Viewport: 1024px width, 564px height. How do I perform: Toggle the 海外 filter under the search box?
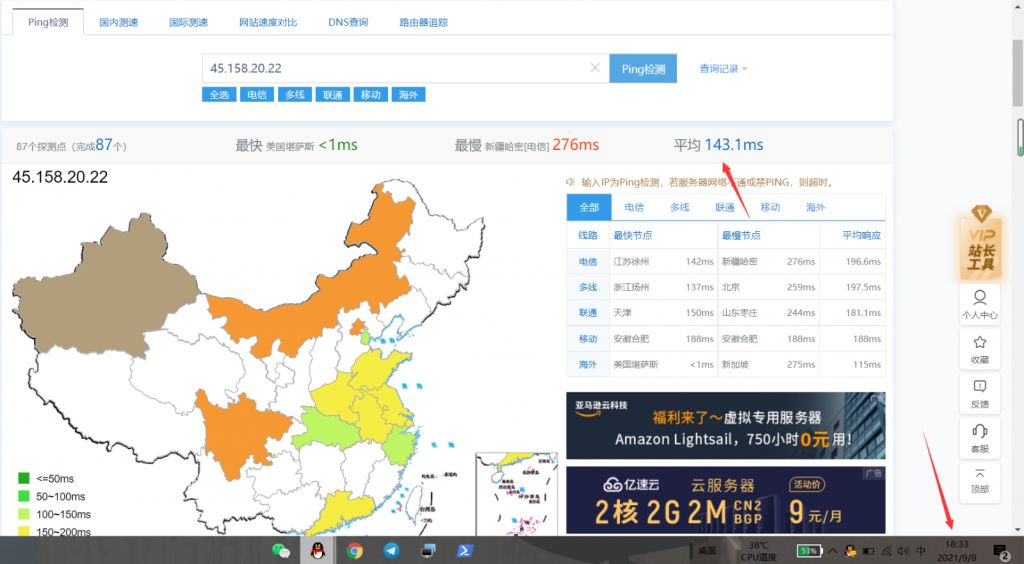click(408, 95)
